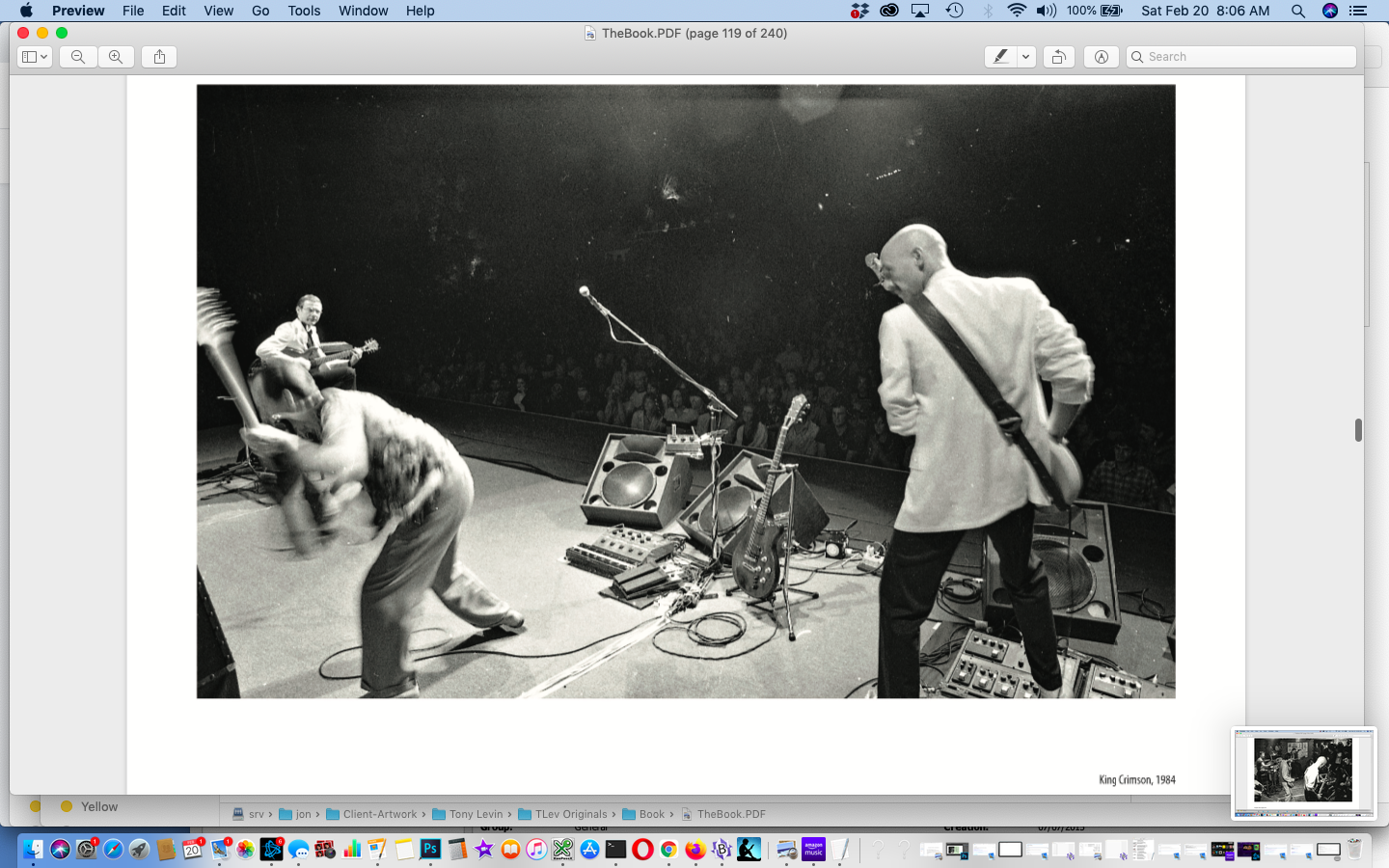This screenshot has width=1389, height=868.
Task: Click the Creative Cloud menu bar icon
Action: [x=889, y=11]
